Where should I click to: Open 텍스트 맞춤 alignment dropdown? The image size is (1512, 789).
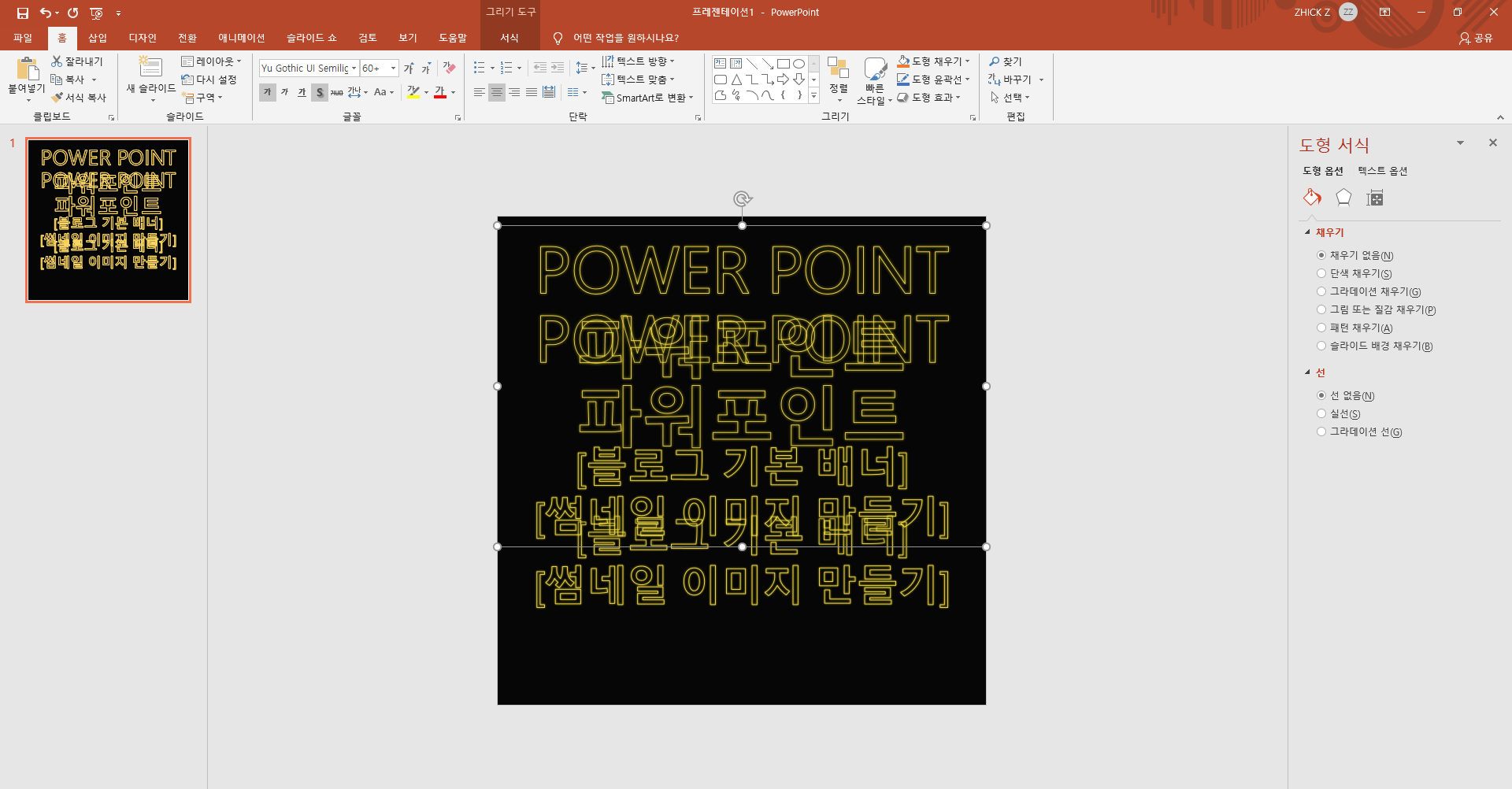pyautogui.click(x=638, y=80)
